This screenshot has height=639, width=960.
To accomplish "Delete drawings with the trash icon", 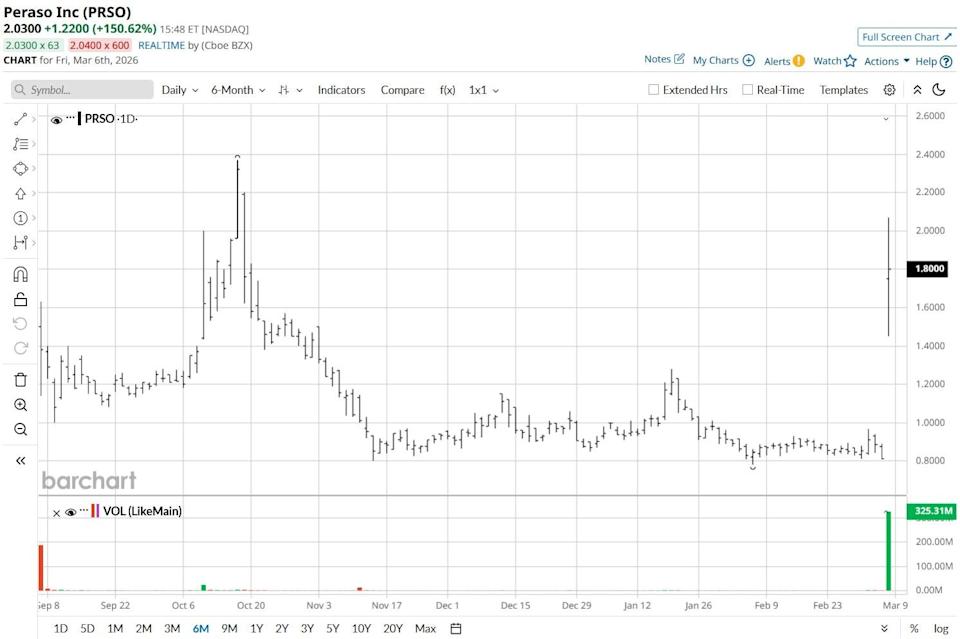I will 20,380.
